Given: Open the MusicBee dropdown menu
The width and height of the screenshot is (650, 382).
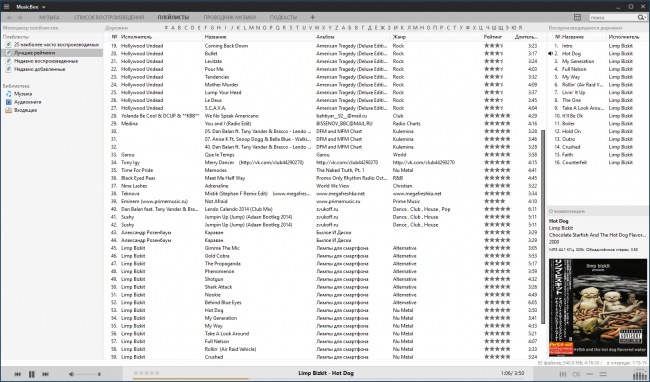Looking at the screenshot, I should coord(31,7).
